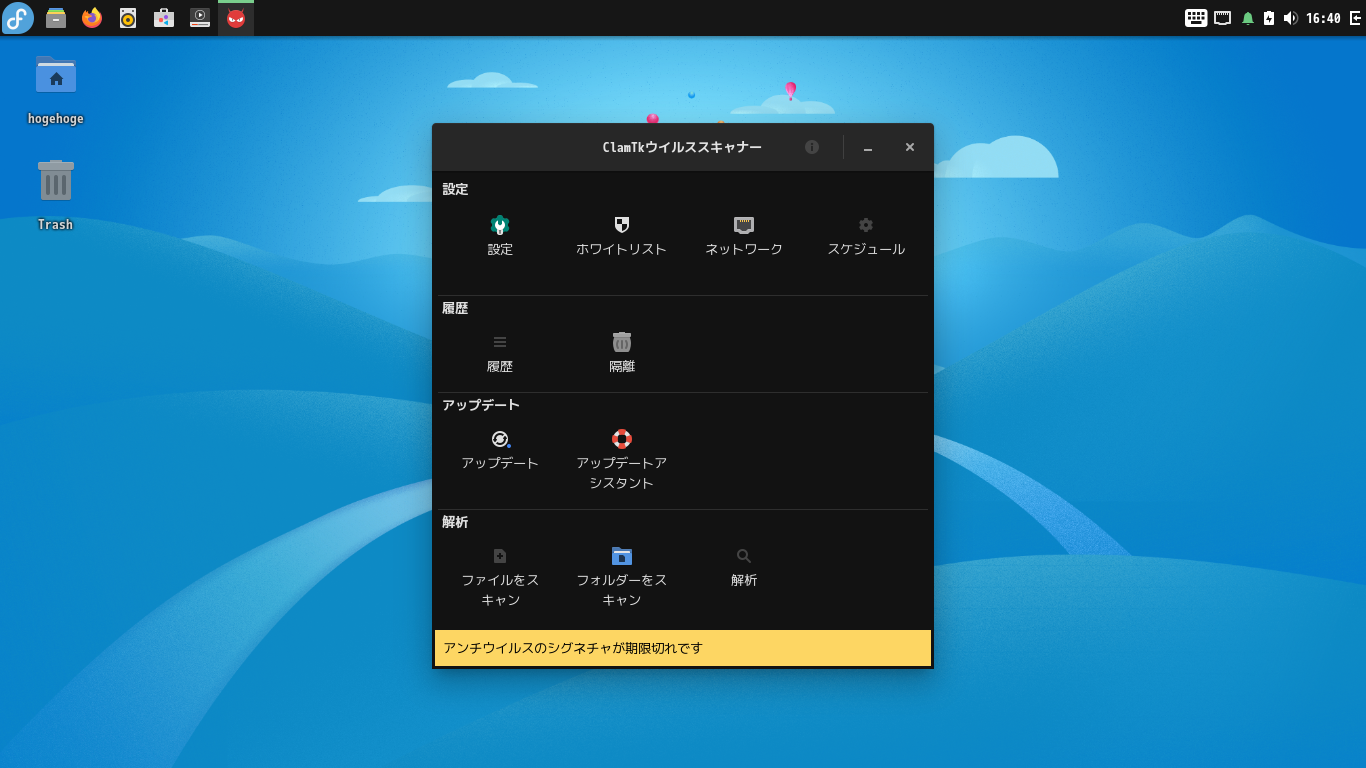
Task: Open the wired network tray icon
Action: [x=1222, y=18]
